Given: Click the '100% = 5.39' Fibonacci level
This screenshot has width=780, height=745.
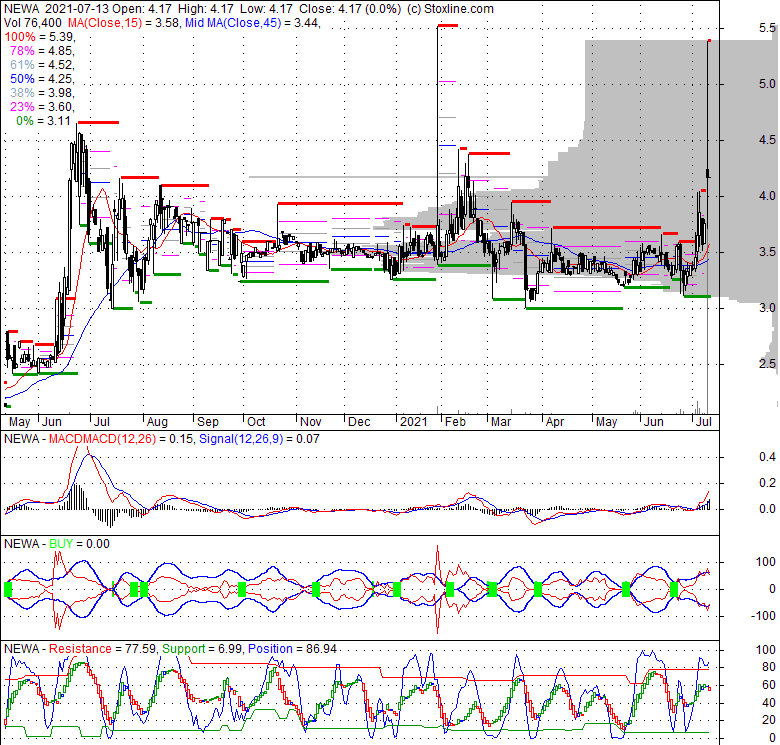Looking at the screenshot, I should 39,37.
